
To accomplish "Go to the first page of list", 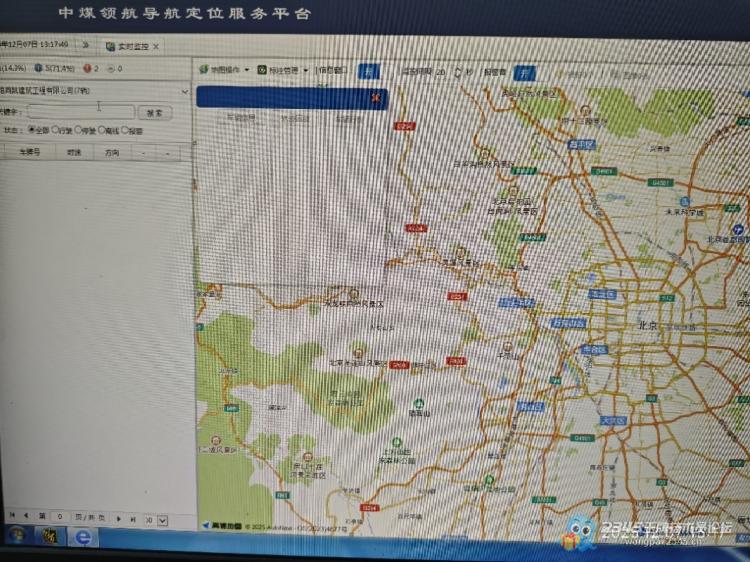I will point(12,517).
